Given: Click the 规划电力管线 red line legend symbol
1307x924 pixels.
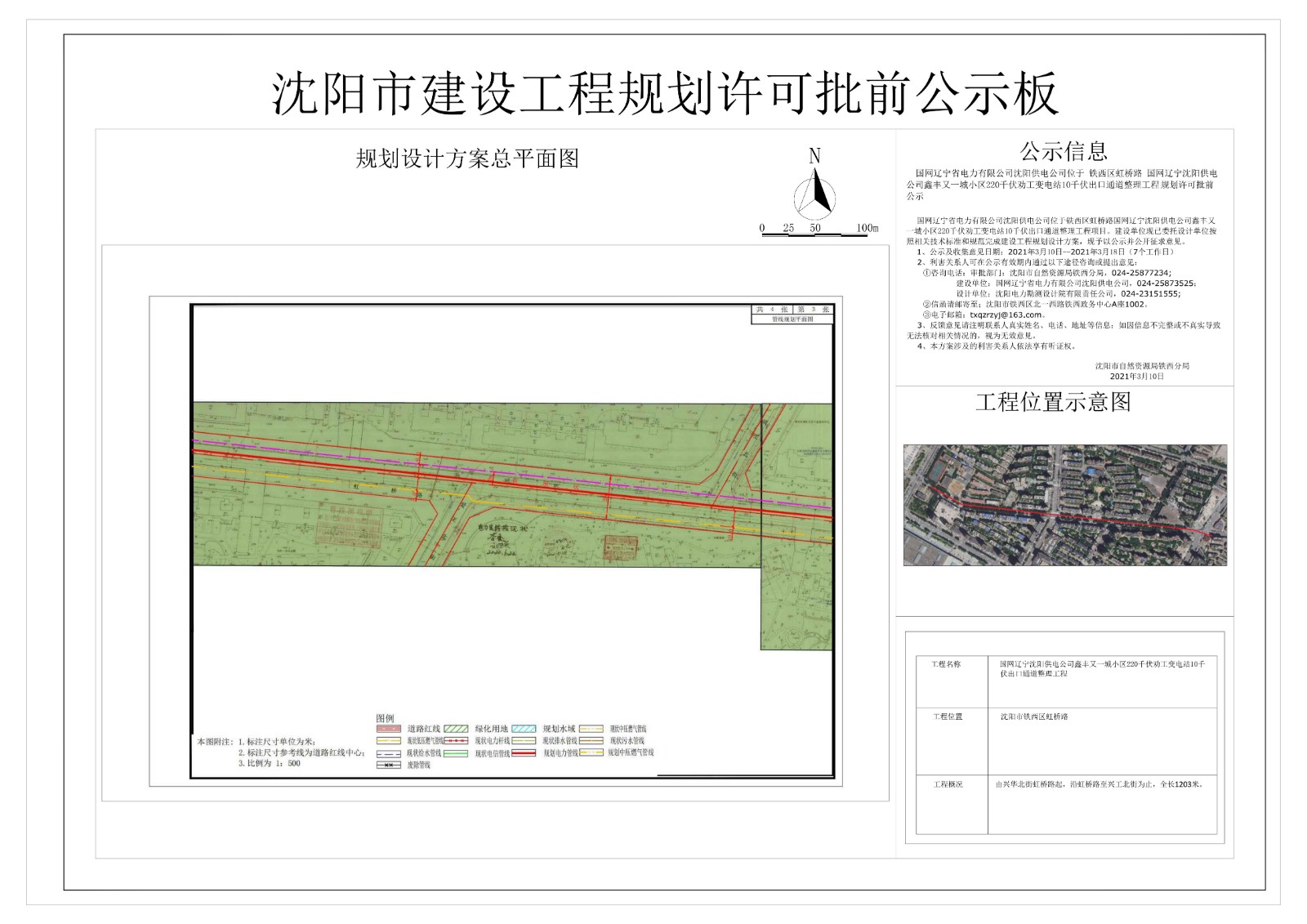Looking at the screenshot, I should [524, 753].
